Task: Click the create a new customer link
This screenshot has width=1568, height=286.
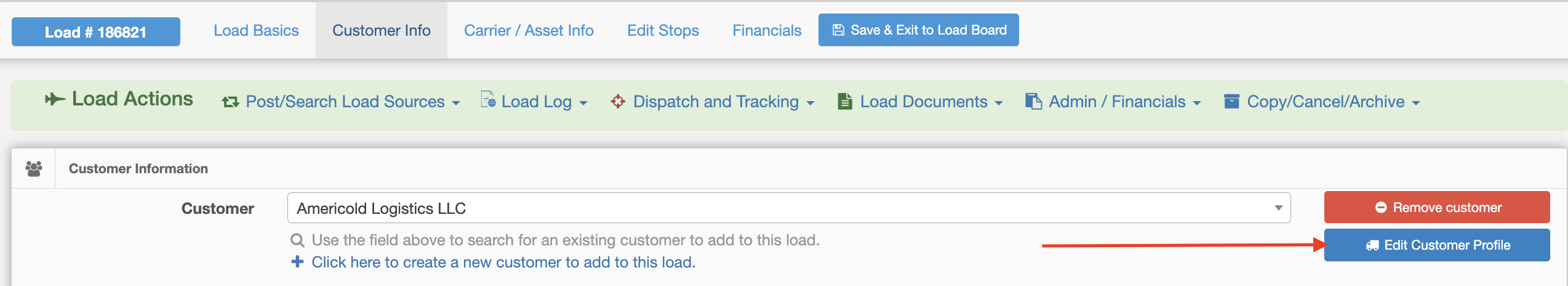Action: (503, 263)
